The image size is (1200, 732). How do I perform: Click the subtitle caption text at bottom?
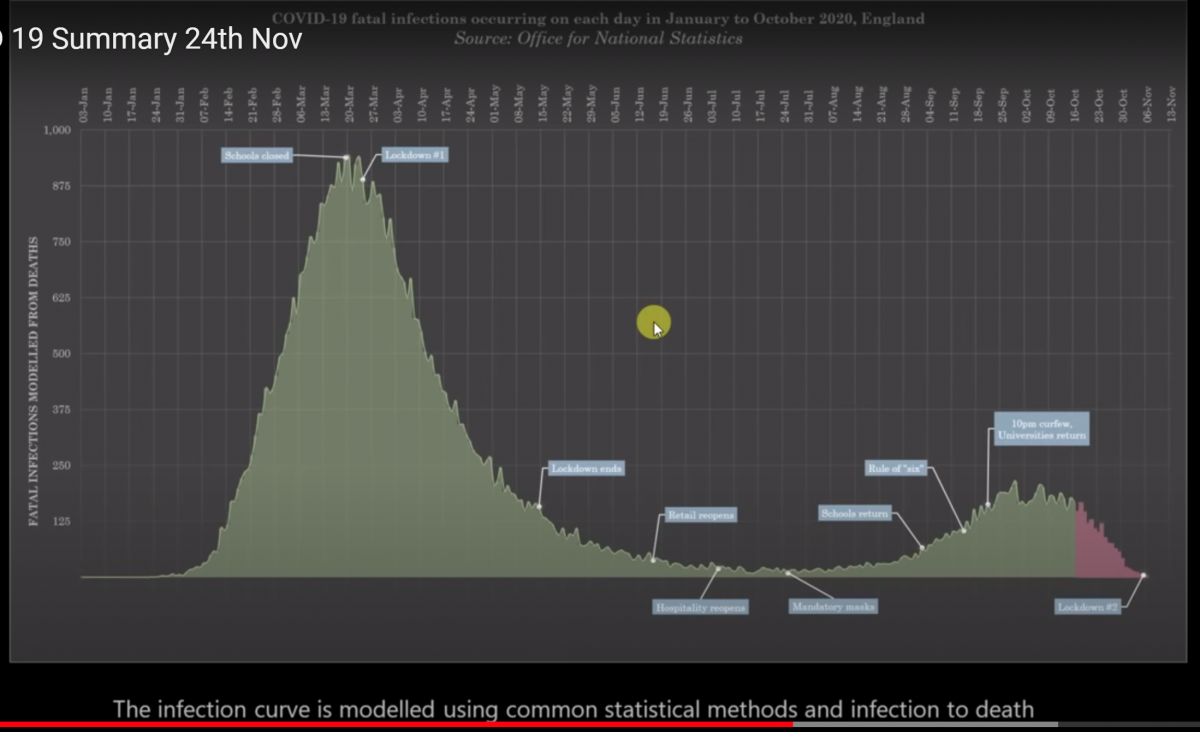coord(573,709)
